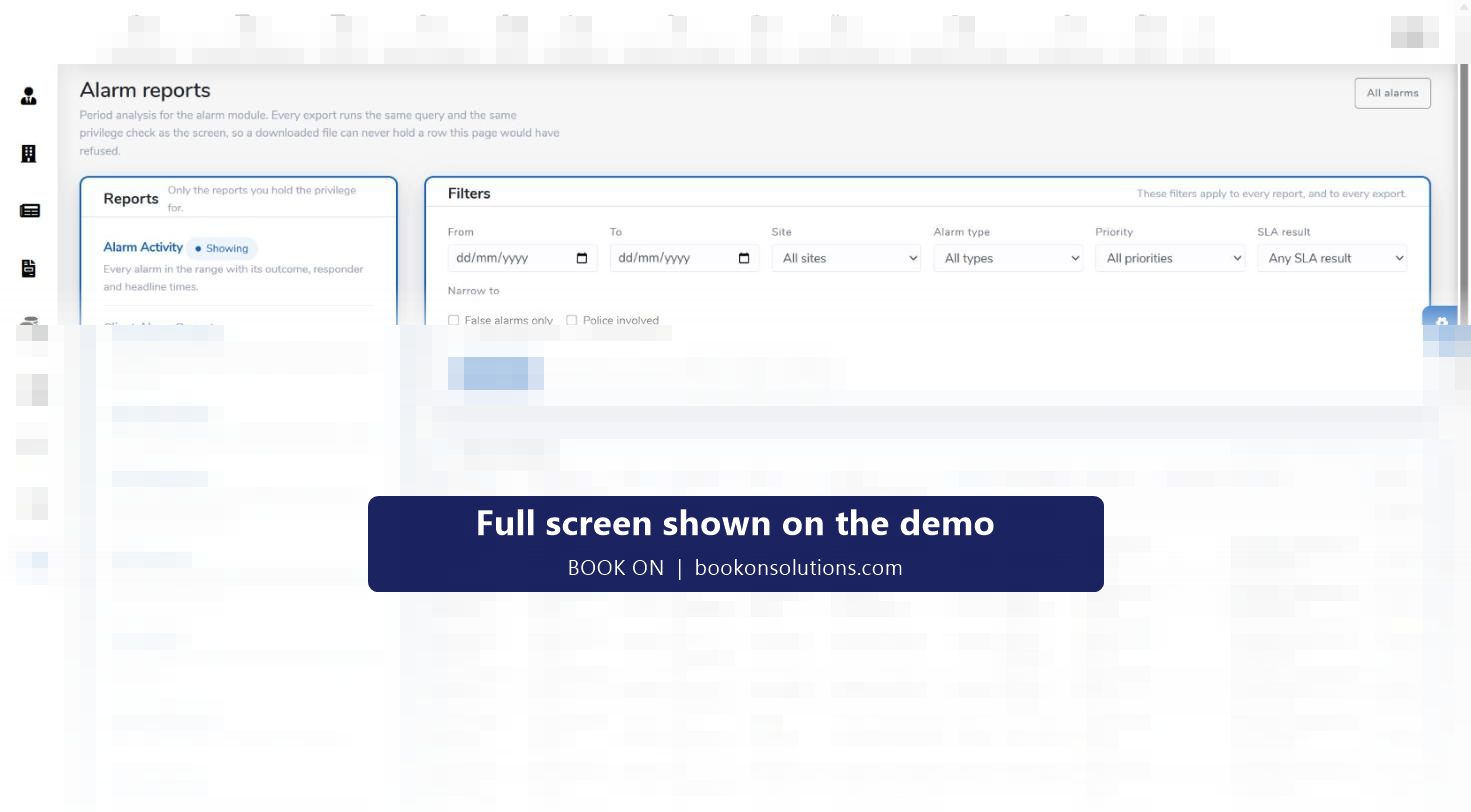Open the document sidebar icon
This screenshot has width=1471, height=812.
[29, 268]
